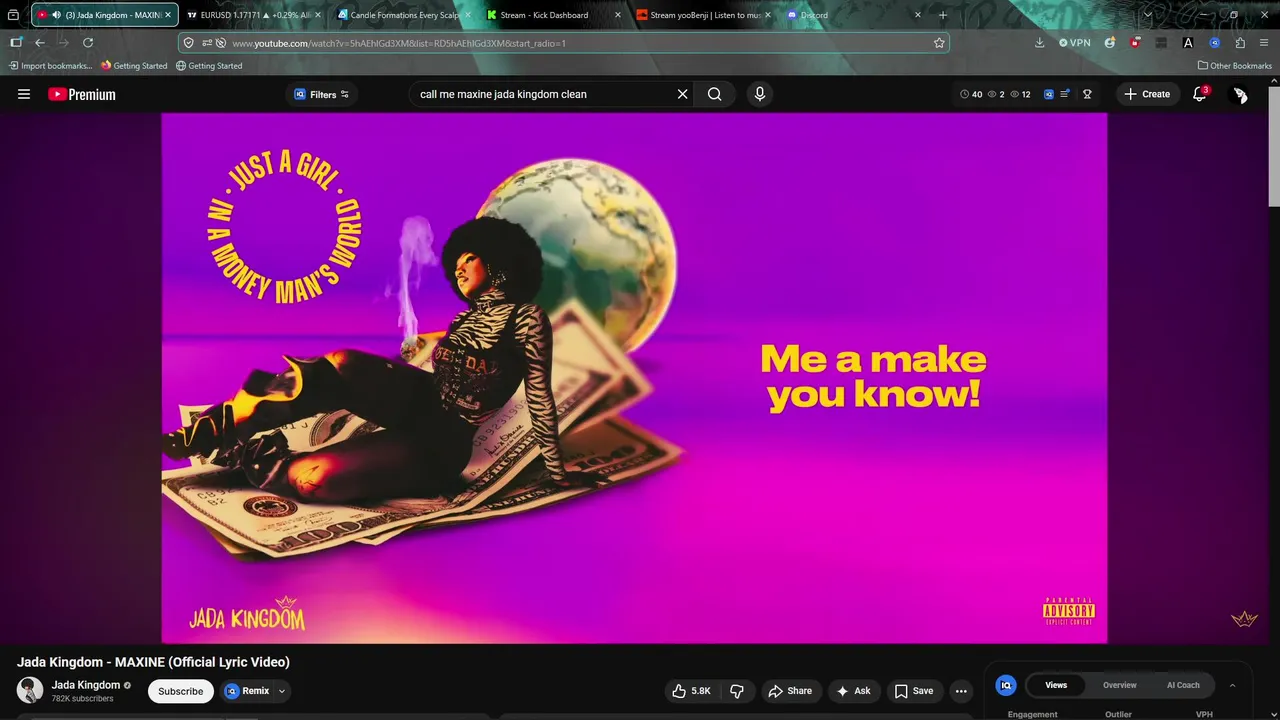Click the vidIQ panel logo icon
Viewport: 1280px width, 720px height.
(x=1006, y=685)
